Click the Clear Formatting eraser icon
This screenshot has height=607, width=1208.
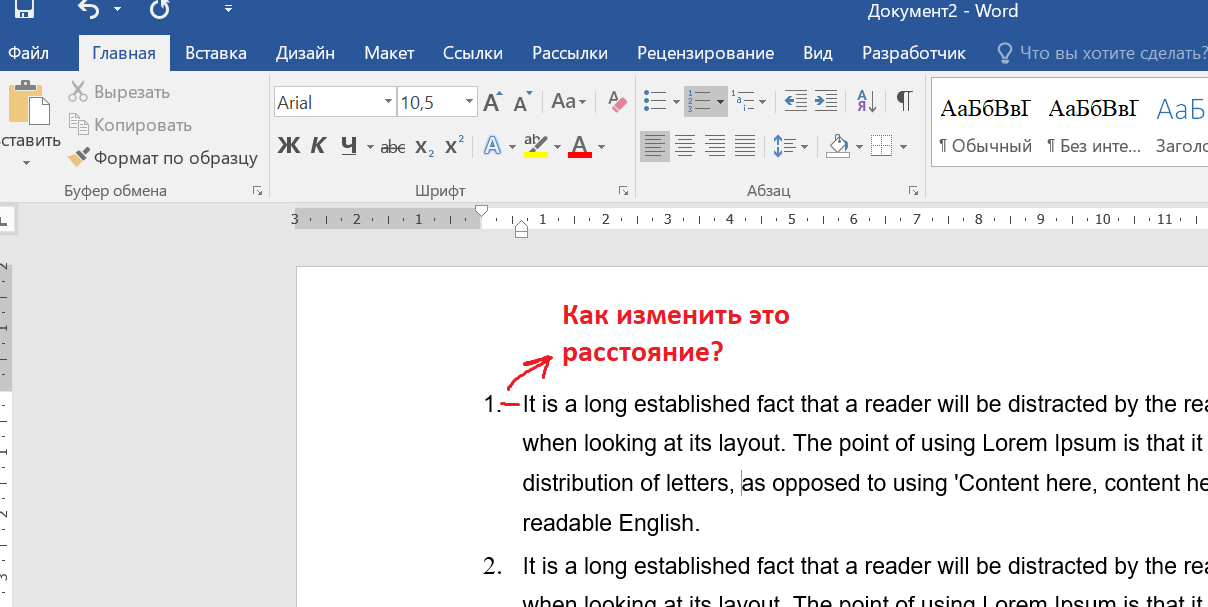coord(616,101)
